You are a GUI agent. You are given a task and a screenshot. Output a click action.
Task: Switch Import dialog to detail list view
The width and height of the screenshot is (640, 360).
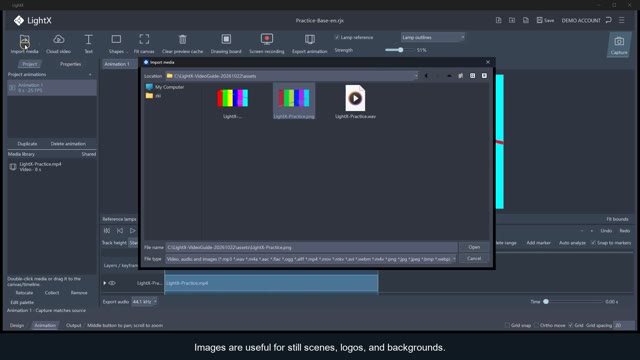point(484,76)
